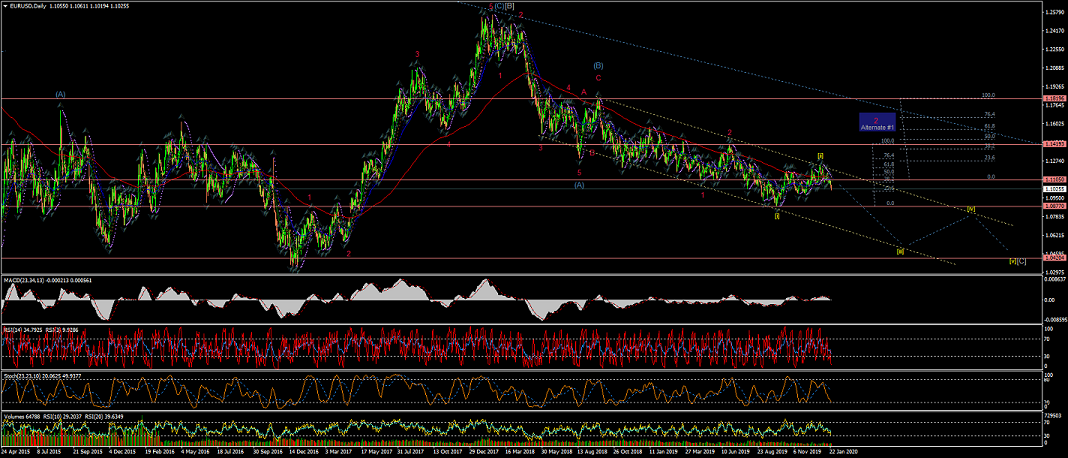Select the red C wave label under (B)
This screenshot has height=458, width=1068.
[598, 78]
